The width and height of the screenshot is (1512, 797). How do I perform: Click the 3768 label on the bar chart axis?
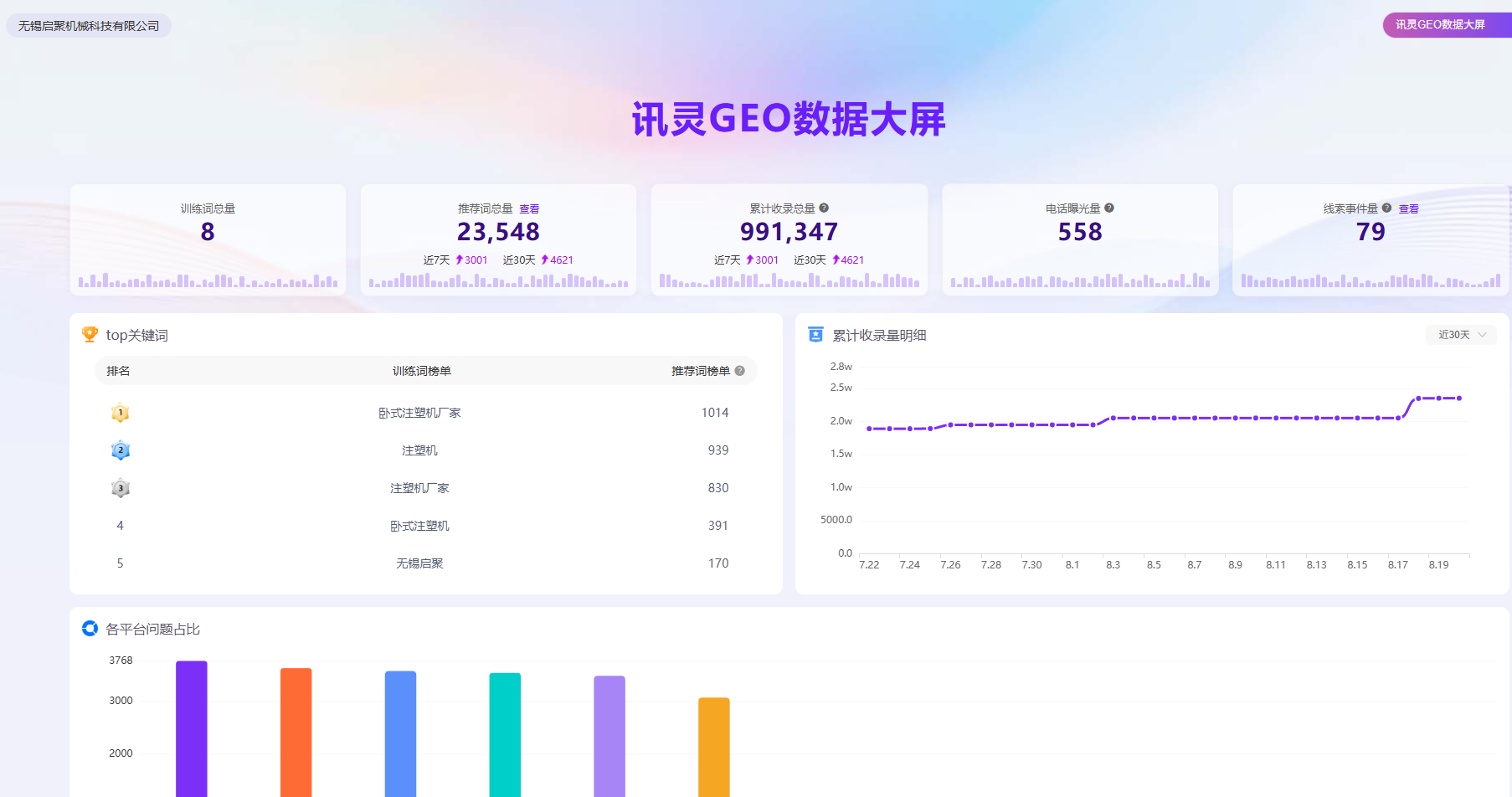tap(121, 661)
